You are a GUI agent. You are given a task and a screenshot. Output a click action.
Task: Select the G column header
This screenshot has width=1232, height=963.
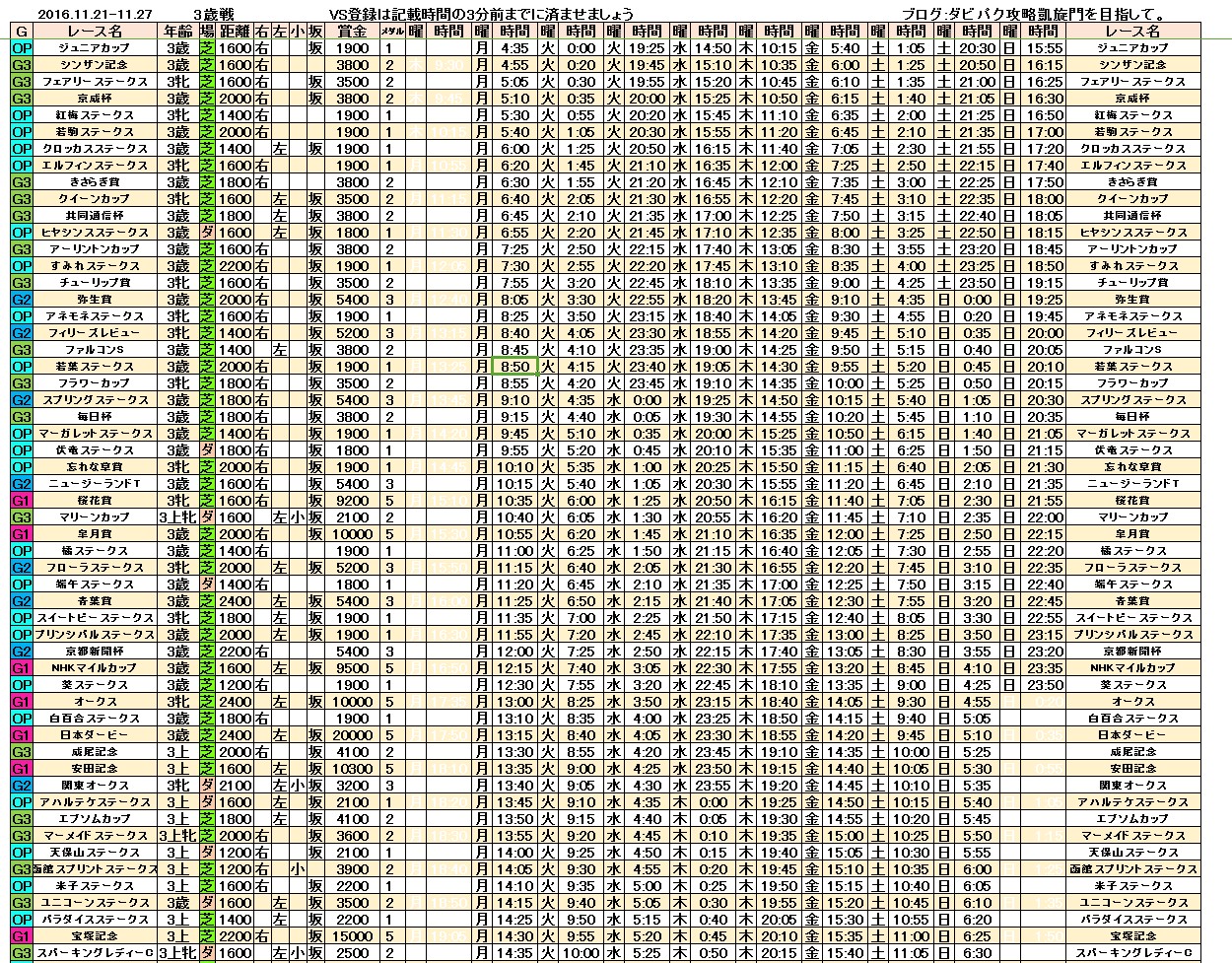tap(22, 32)
